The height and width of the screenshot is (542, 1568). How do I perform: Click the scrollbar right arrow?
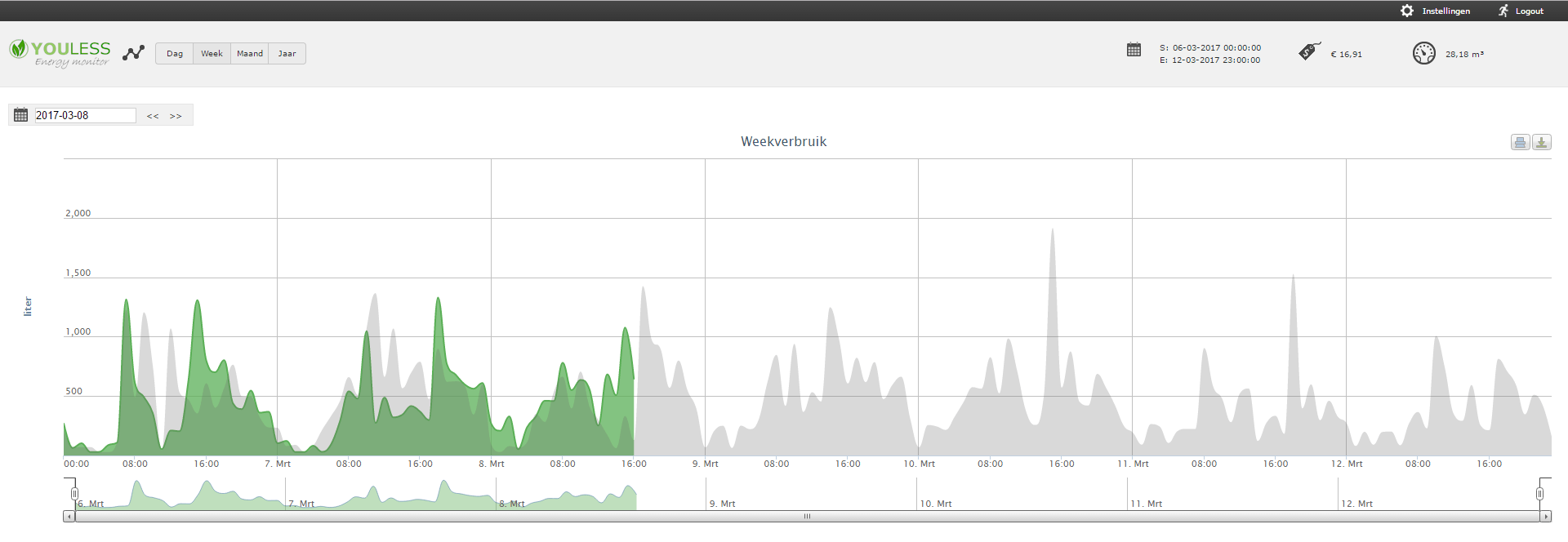pyautogui.click(x=1545, y=516)
